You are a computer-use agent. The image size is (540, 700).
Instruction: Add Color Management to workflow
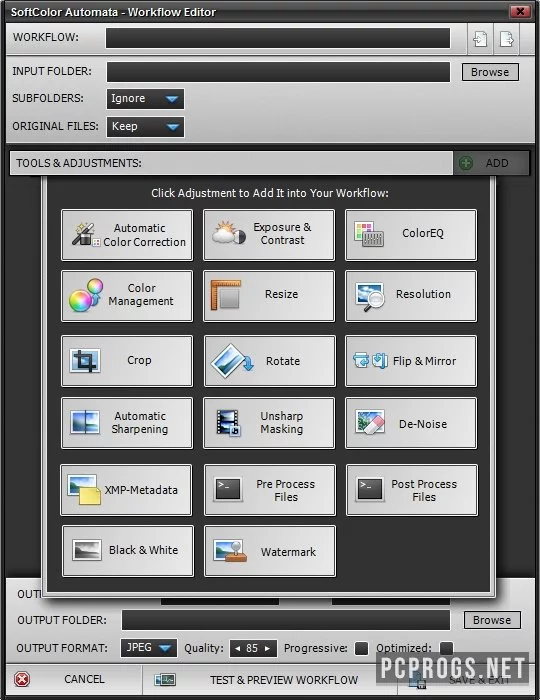coord(127,296)
